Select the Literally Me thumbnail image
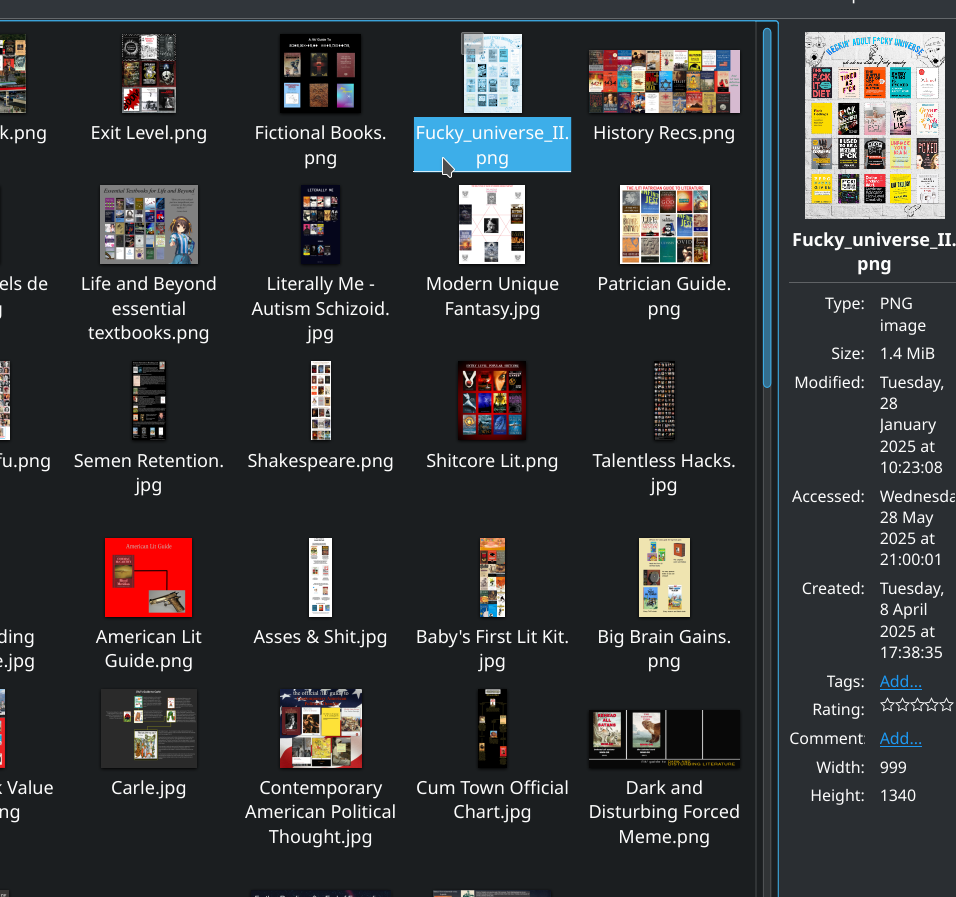Screen dimensions: 956x897 click(x=321, y=224)
